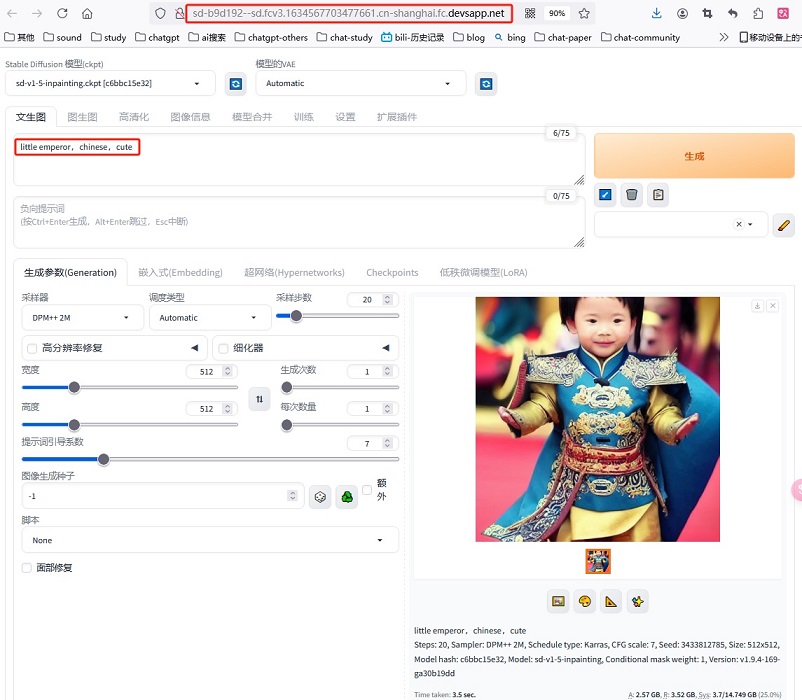Enable the Hires fix checkbox
Viewport: 802px width, 700px height.
pos(32,349)
